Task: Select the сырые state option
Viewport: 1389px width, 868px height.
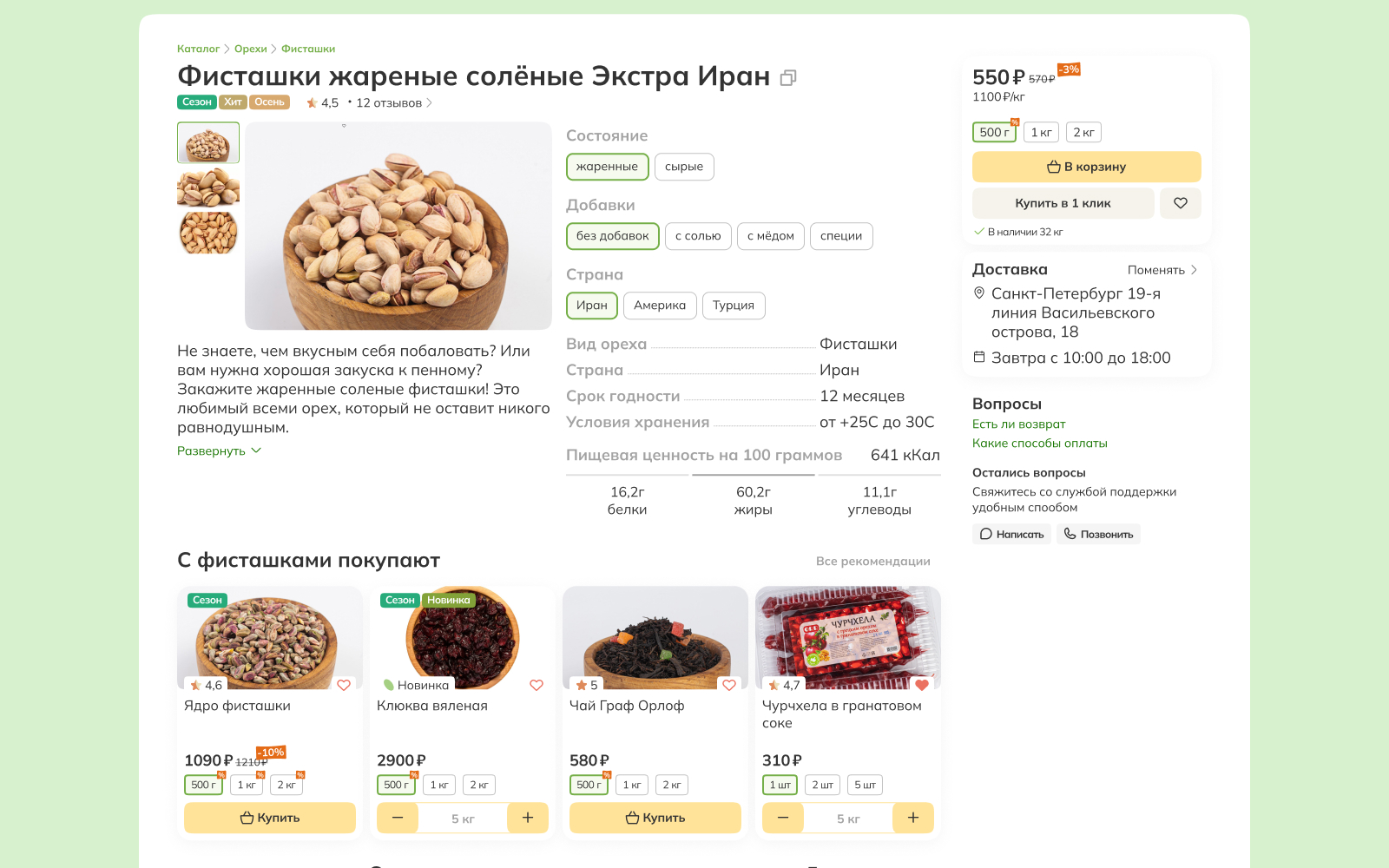Action: point(684,167)
